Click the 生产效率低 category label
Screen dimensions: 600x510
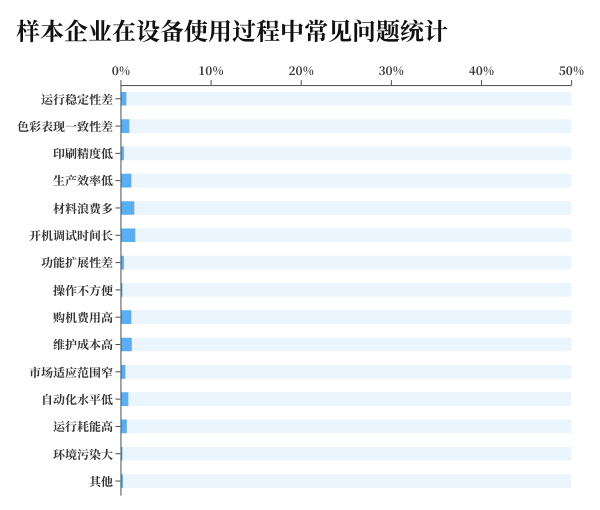pyautogui.click(x=83, y=181)
